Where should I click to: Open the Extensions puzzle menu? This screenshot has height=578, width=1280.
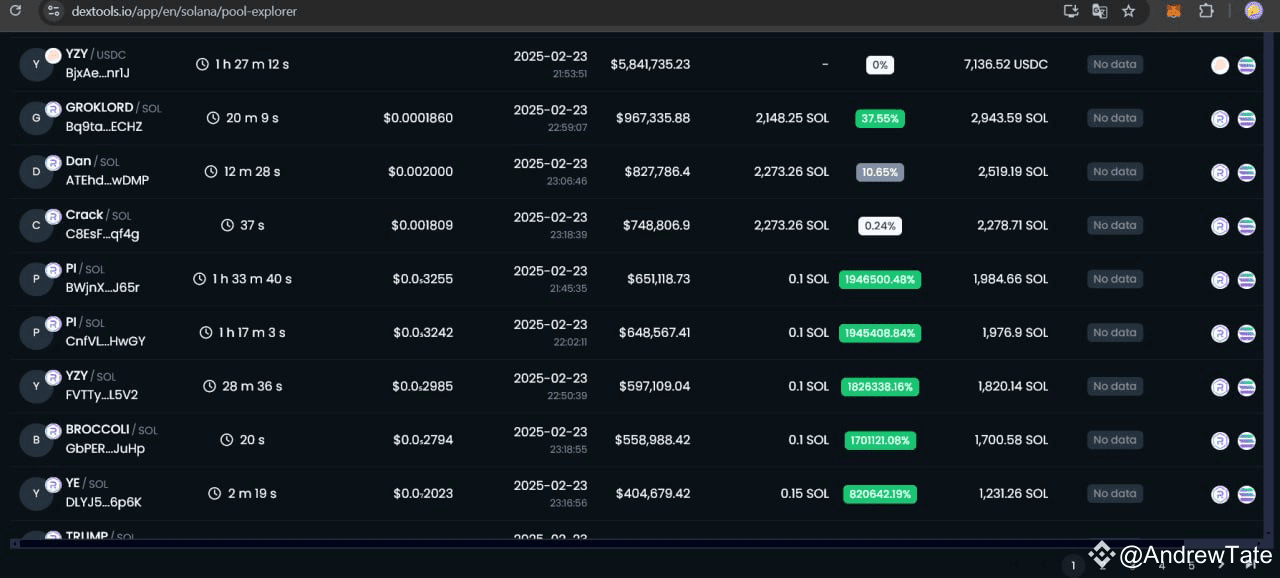[1206, 11]
